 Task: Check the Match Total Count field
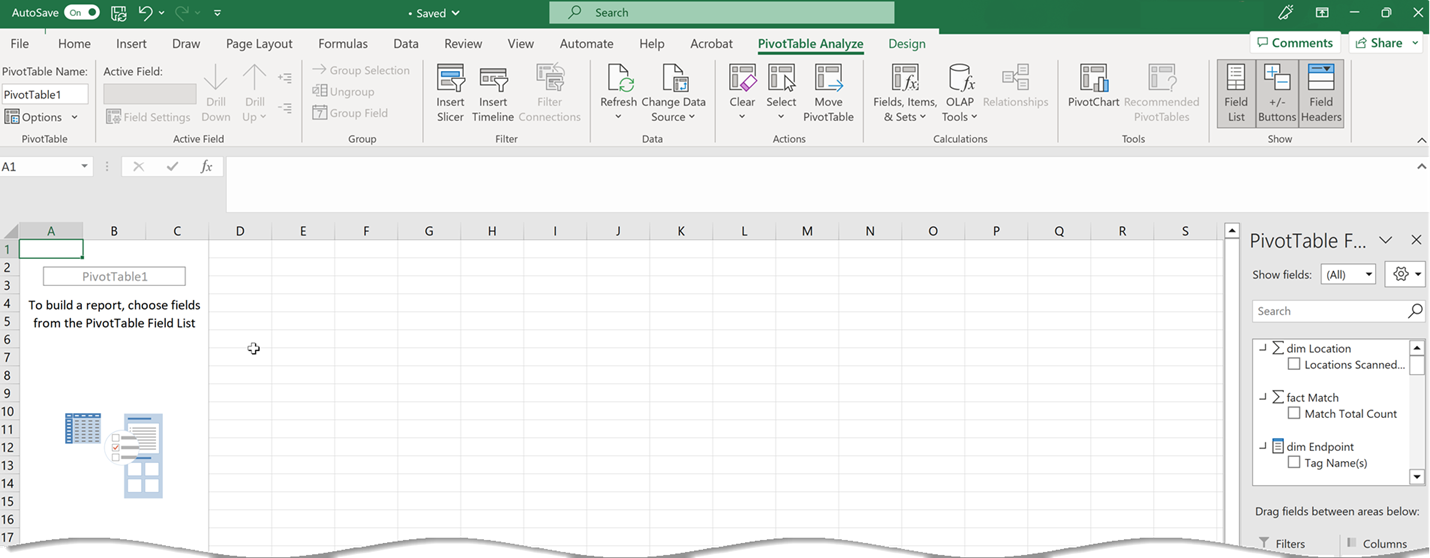click(1294, 414)
